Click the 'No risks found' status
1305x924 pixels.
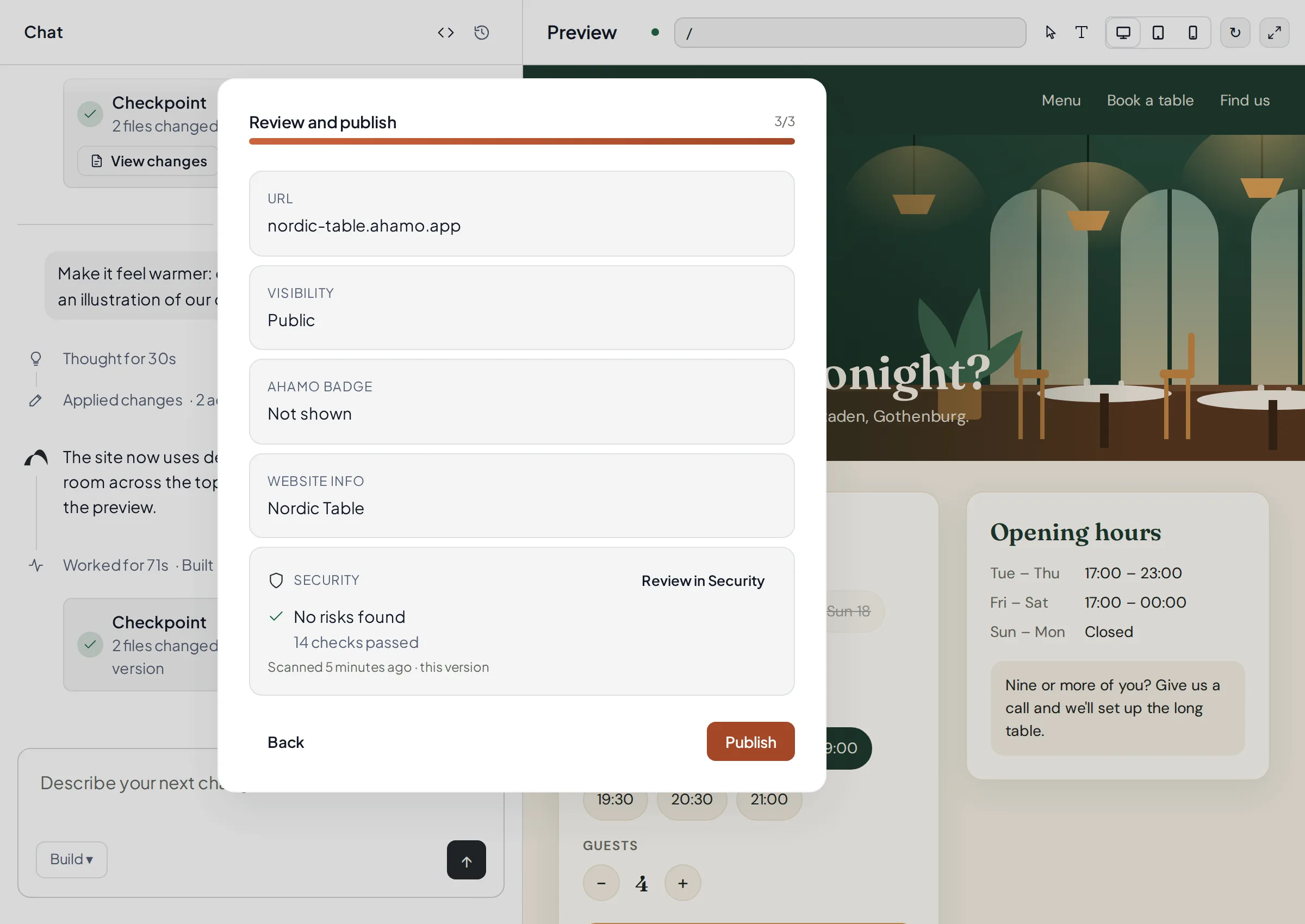coord(350,617)
